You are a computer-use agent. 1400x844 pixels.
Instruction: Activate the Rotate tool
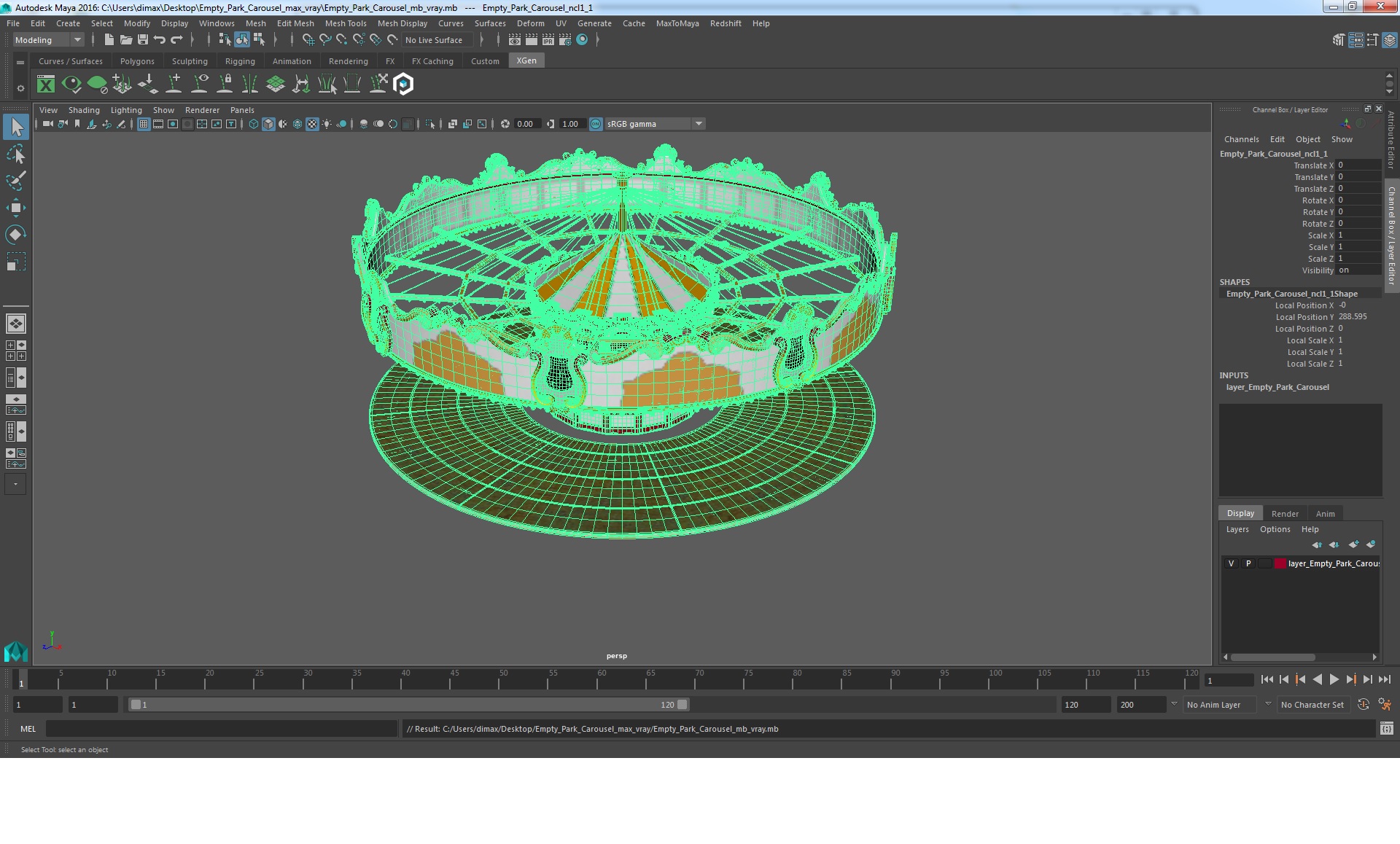coord(15,235)
